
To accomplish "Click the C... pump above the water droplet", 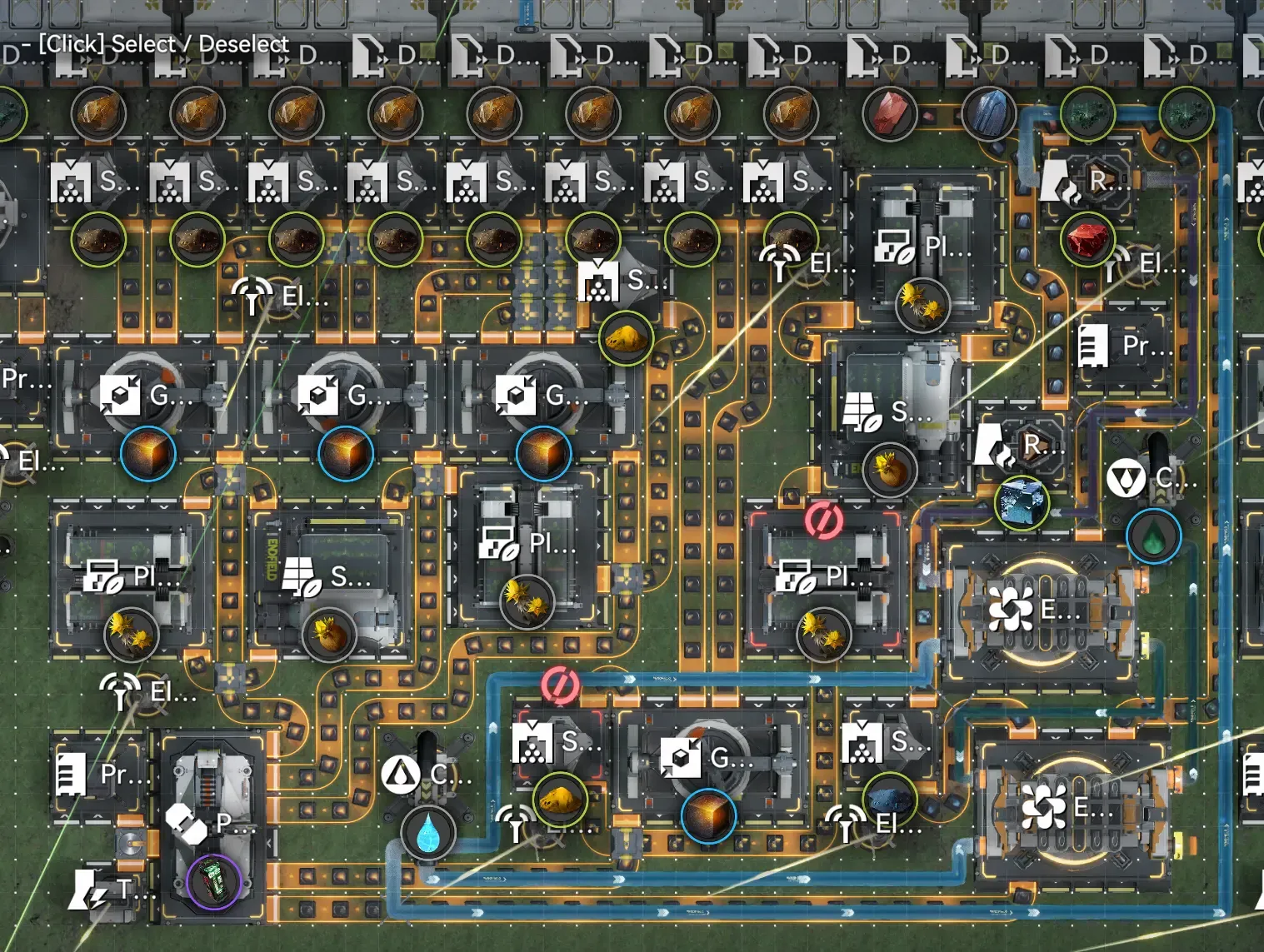I will [427, 775].
